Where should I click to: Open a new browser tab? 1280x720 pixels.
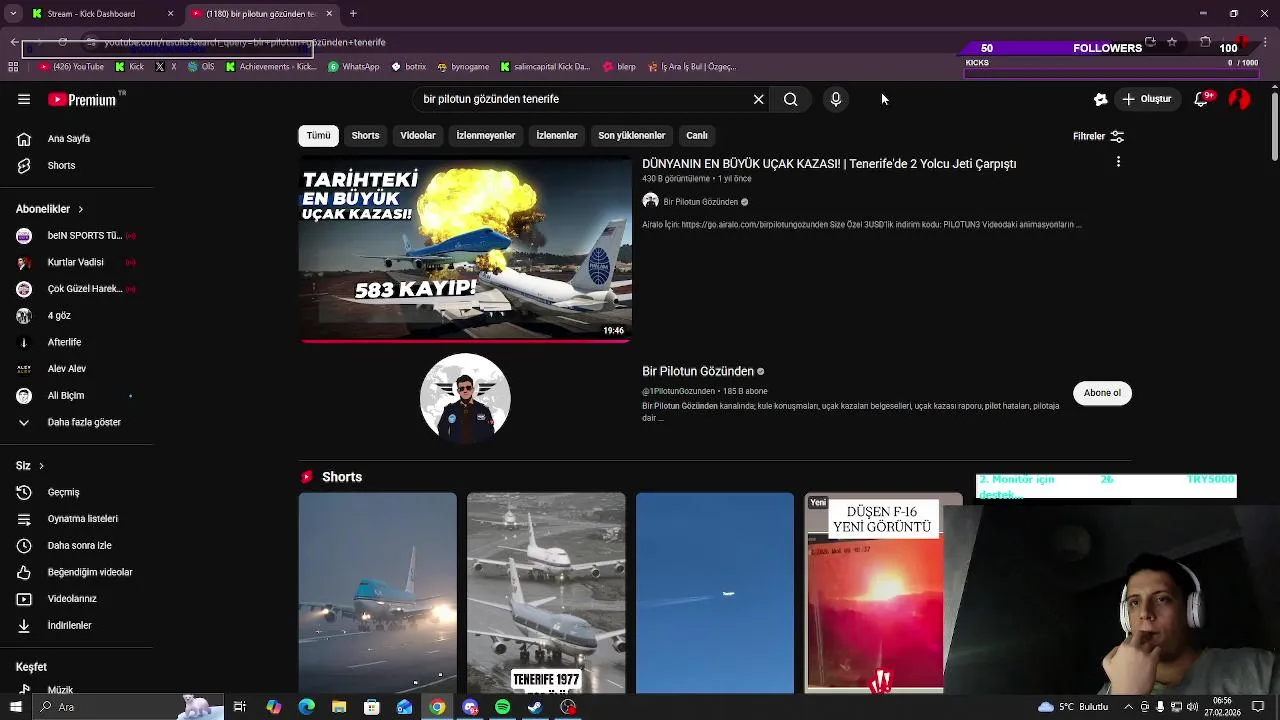pyautogui.click(x=353, y=14)
